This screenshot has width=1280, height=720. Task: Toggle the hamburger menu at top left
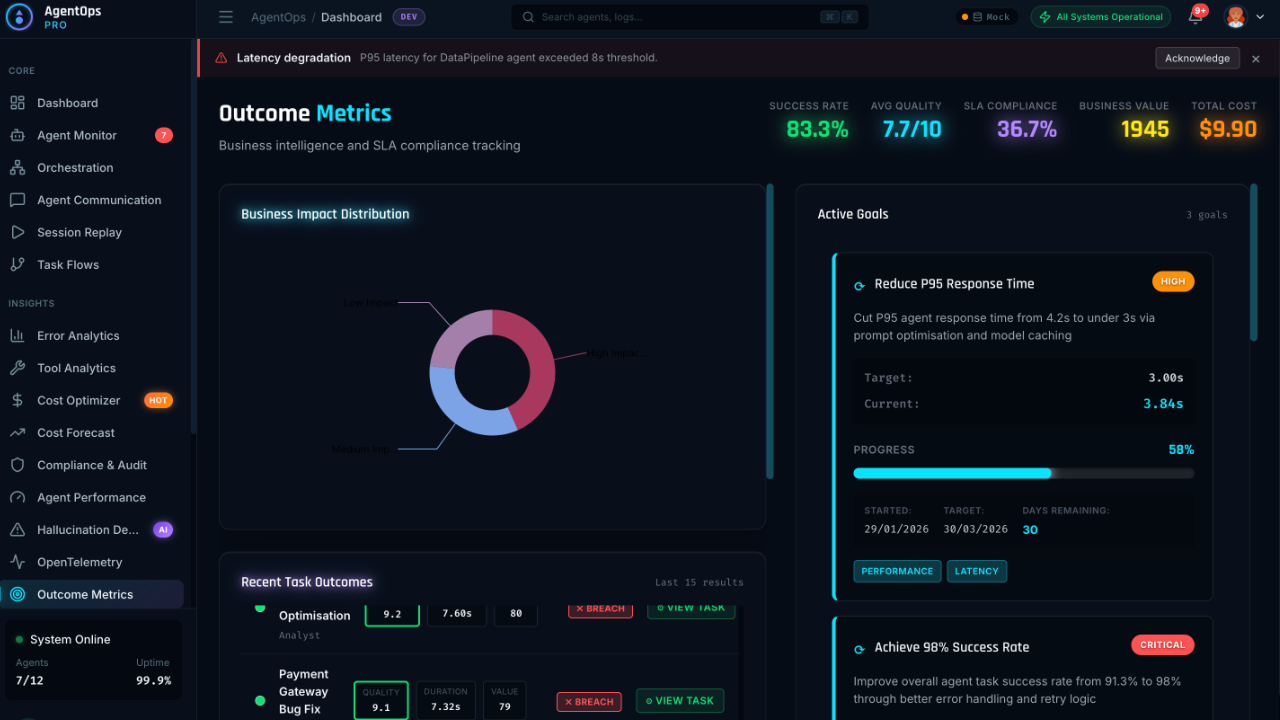tap(226, 17)
